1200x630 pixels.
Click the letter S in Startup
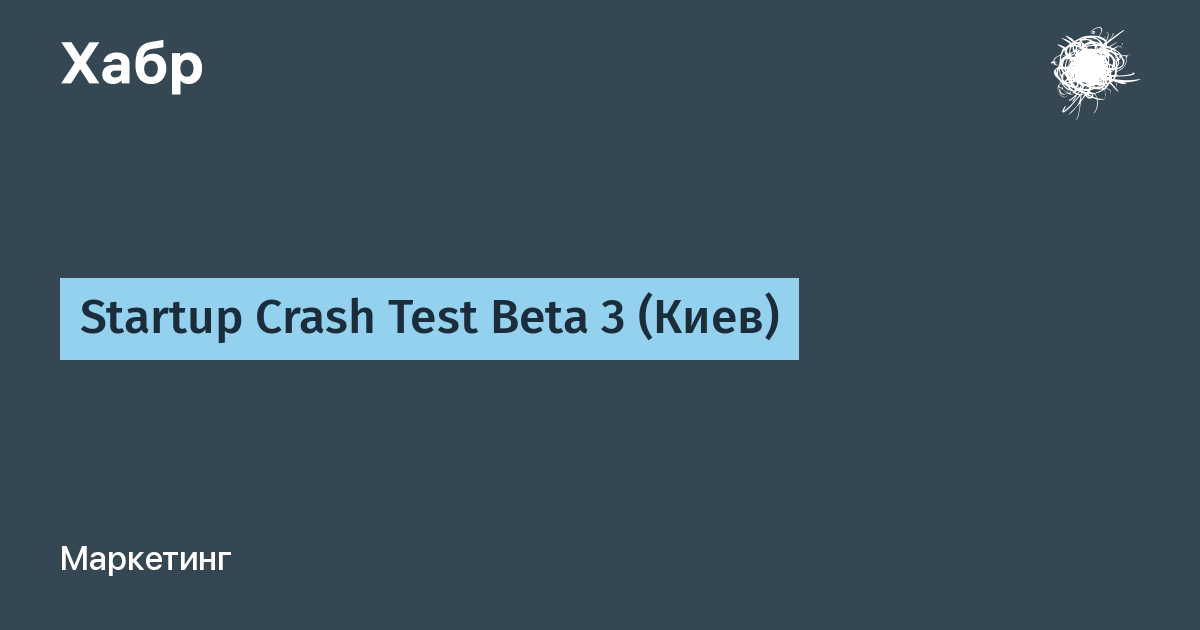[x=92, y=319]
